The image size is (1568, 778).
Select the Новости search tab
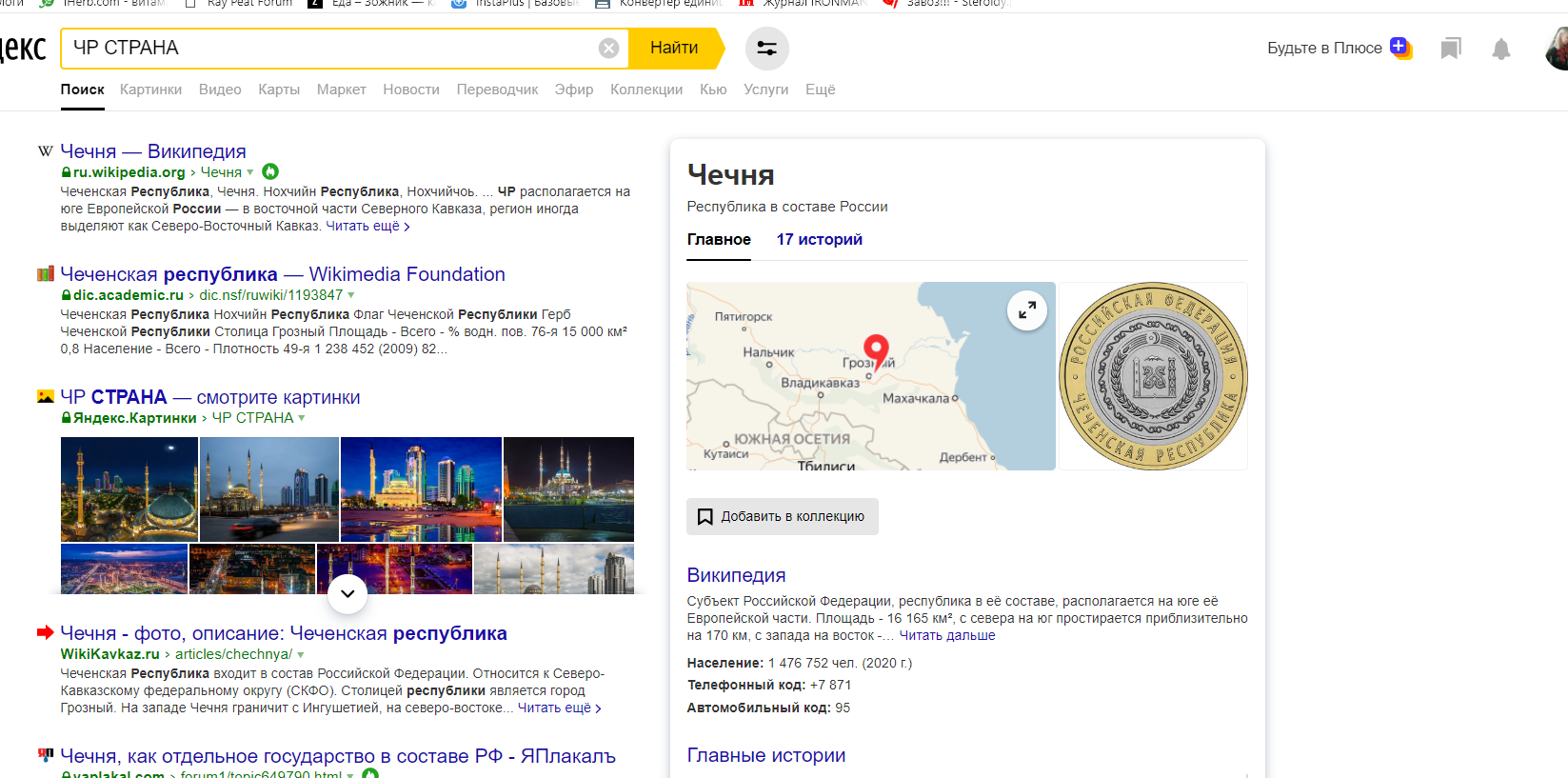pos(410,90)
